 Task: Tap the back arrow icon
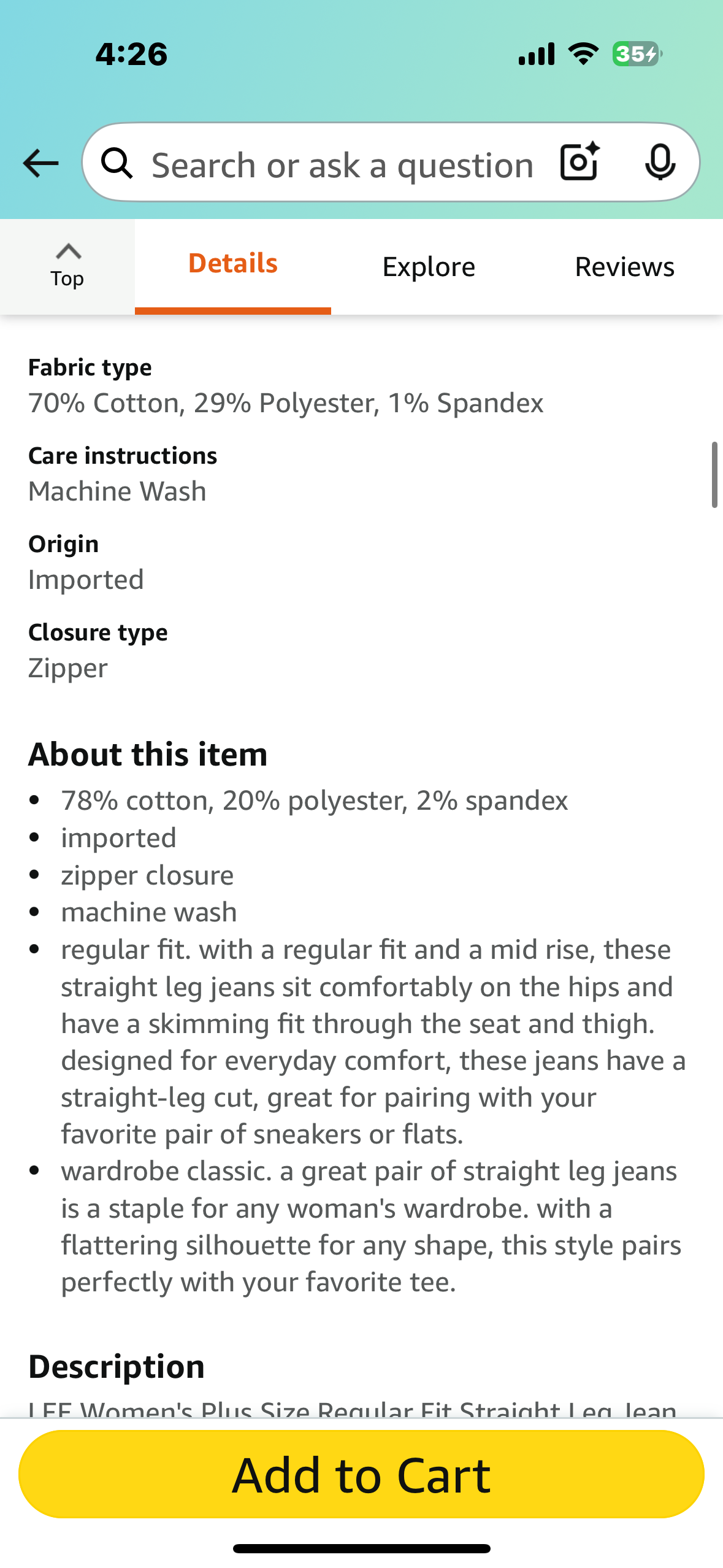[x=40, y=163]
